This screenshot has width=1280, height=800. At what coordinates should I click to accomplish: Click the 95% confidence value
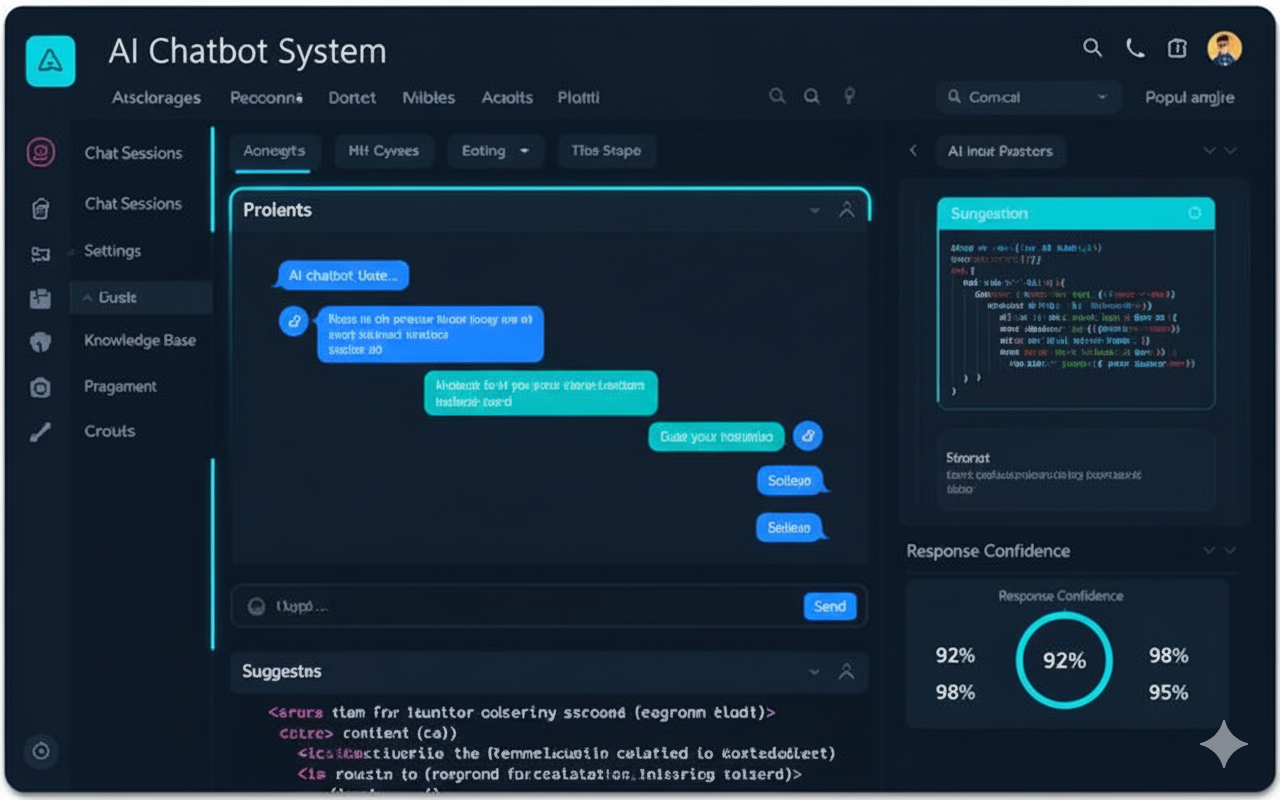(1168, 692)
